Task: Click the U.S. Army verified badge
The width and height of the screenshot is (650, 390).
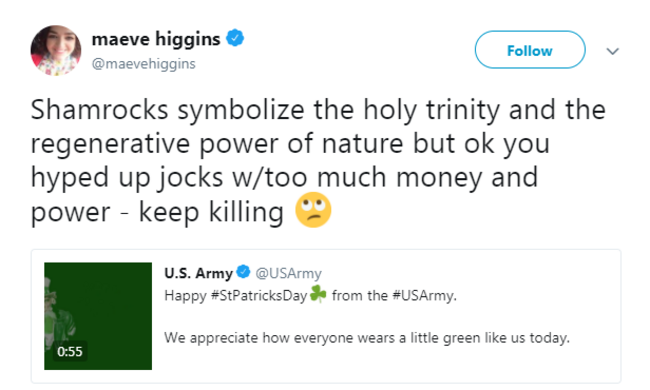Action: pos(243,272)
